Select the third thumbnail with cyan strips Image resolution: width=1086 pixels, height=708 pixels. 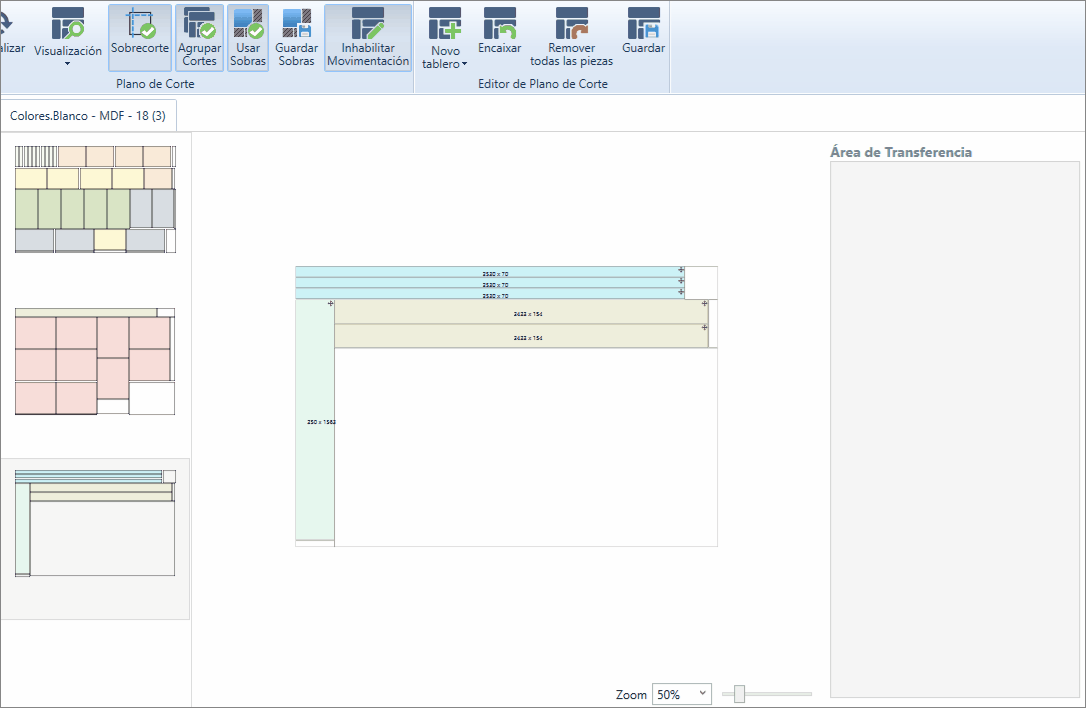click(95, 523)
